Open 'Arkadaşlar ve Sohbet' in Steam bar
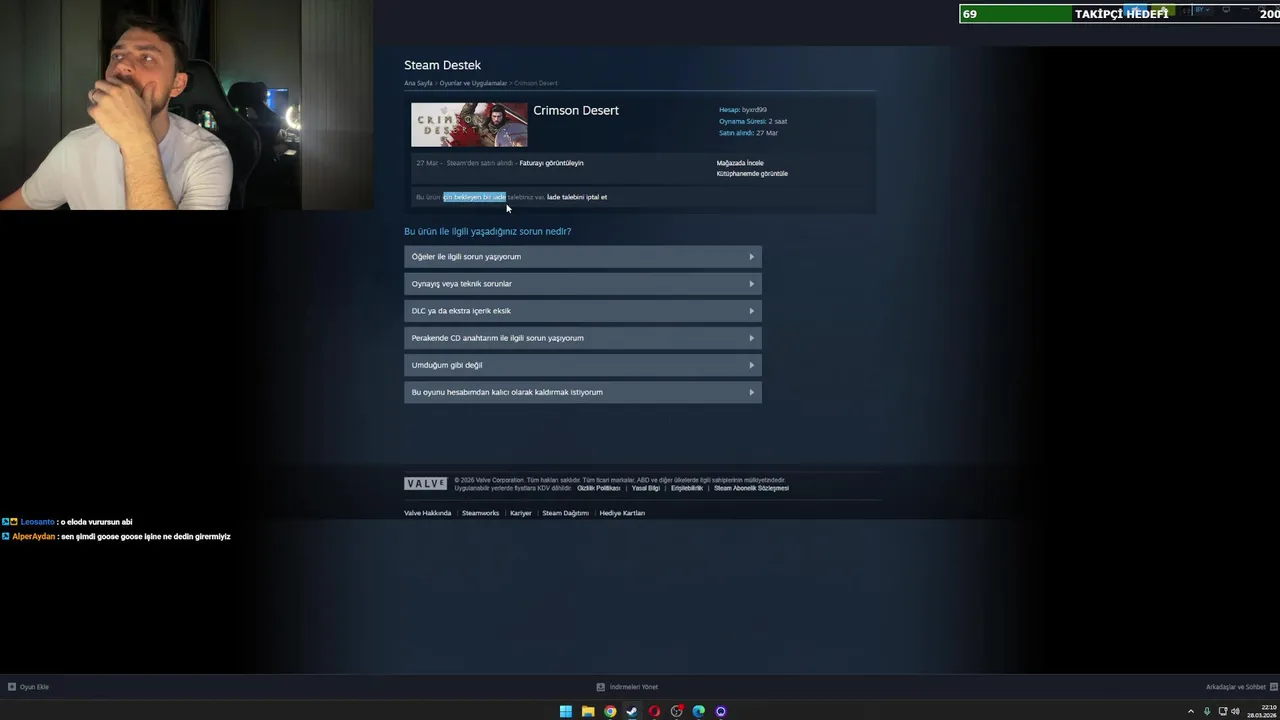 [x=1236, y=687]
